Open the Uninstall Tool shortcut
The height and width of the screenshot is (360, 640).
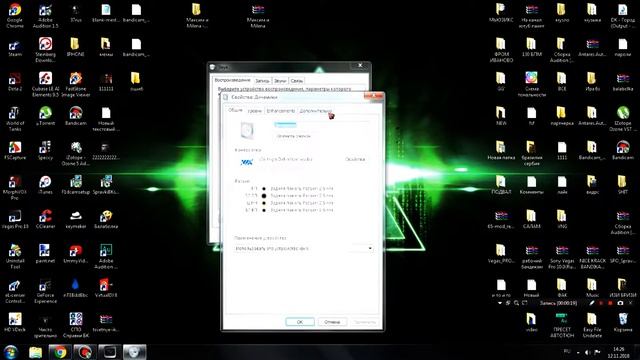click(15, 256)
